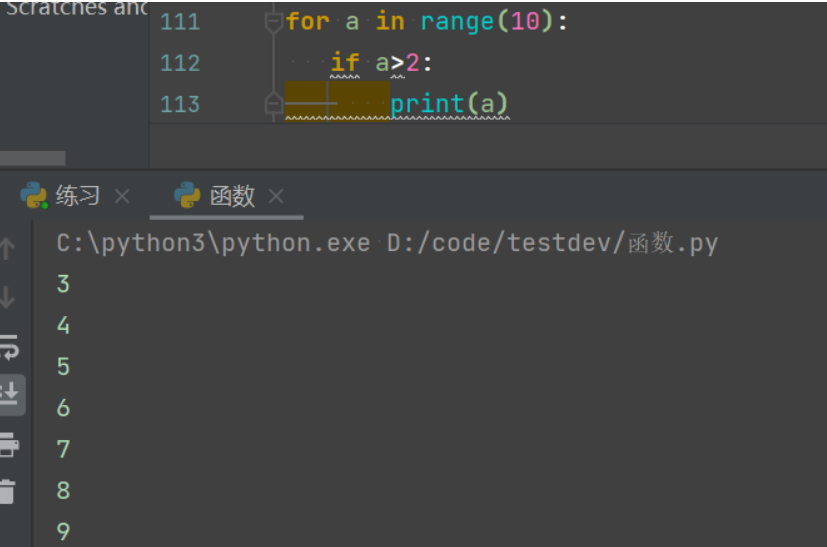The image size is (827, 547).
Task: Switch to the 练习 run tab
Action: coord(77,196)
